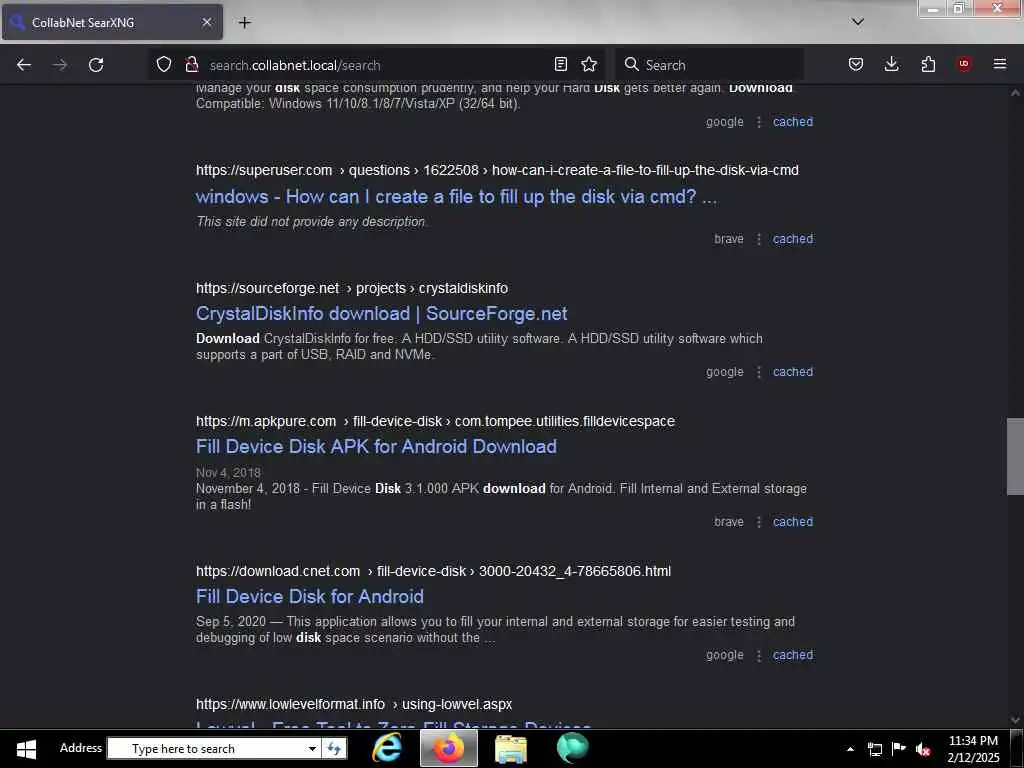Click the search magnifier icon

point(632,64)
